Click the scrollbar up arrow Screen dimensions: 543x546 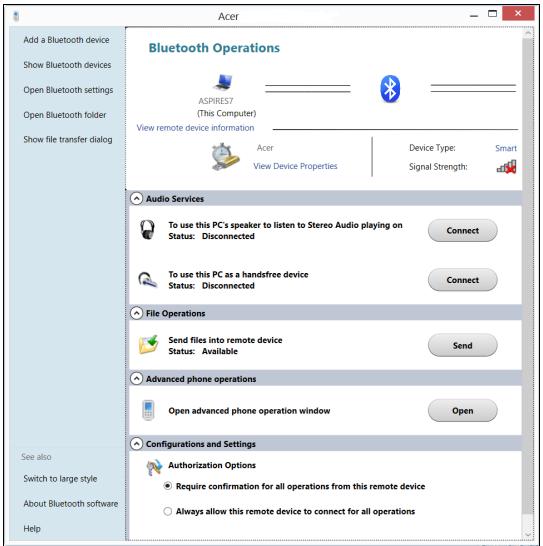pyautogui.click(x=528, y=33)
